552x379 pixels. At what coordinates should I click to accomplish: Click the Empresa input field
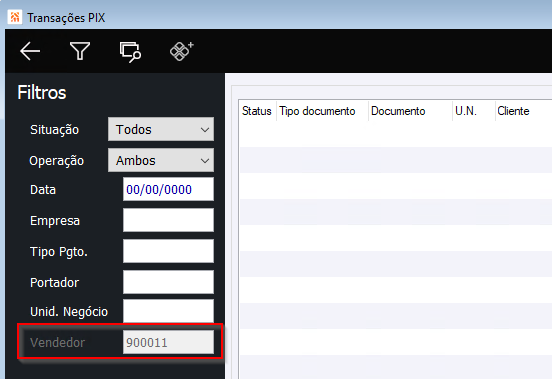(x=168, y=220)
